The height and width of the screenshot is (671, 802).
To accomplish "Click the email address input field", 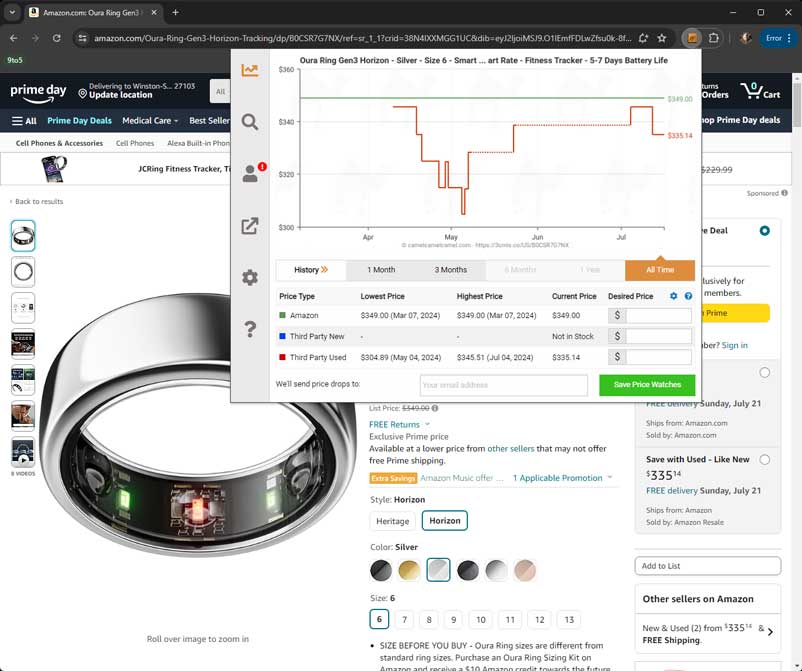I will 503,385.
